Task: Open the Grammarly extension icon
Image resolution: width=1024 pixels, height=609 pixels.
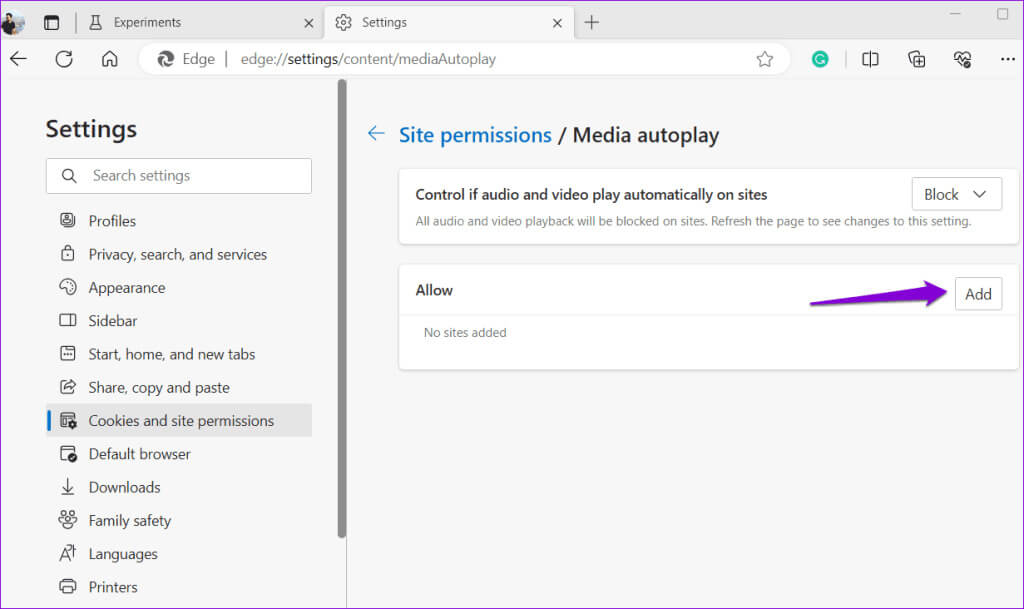Action: [x=820, y=59]
